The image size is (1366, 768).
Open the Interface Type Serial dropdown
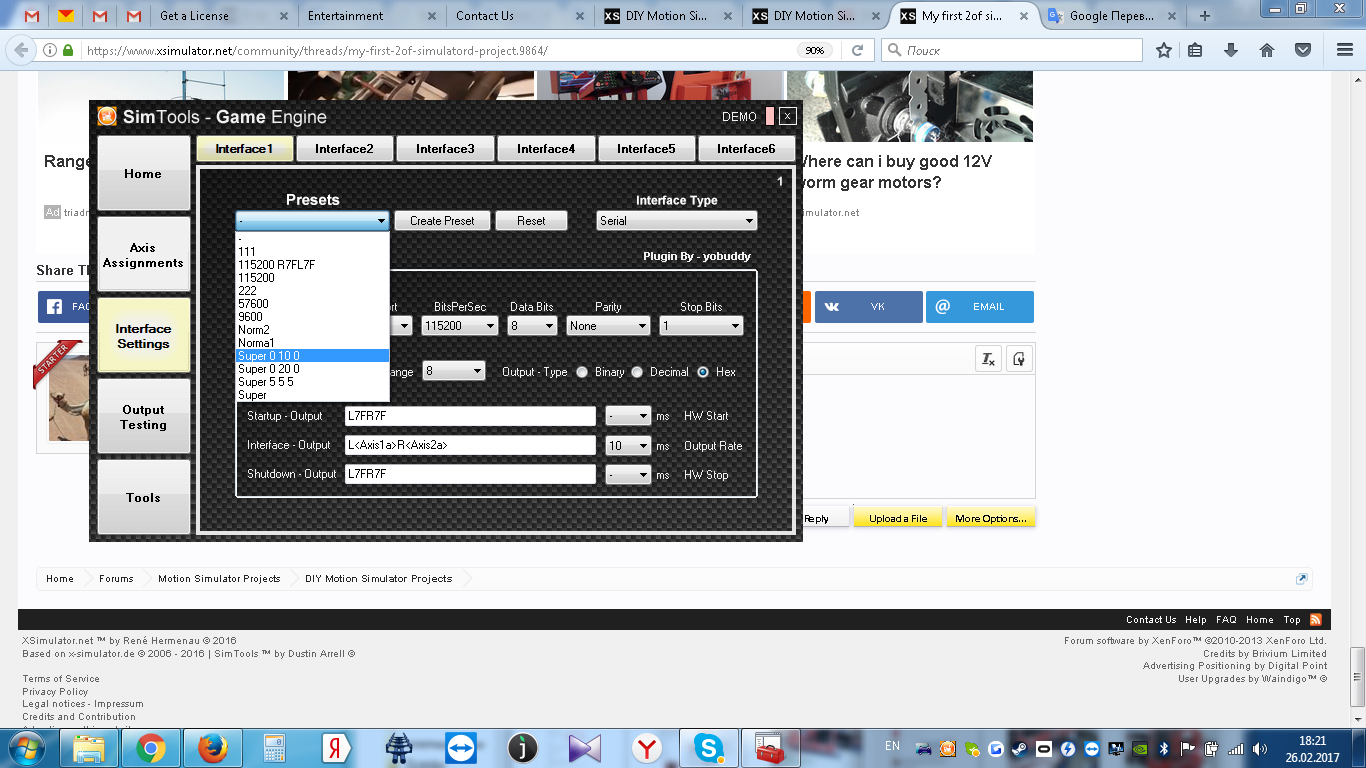[x=677, y=221]
